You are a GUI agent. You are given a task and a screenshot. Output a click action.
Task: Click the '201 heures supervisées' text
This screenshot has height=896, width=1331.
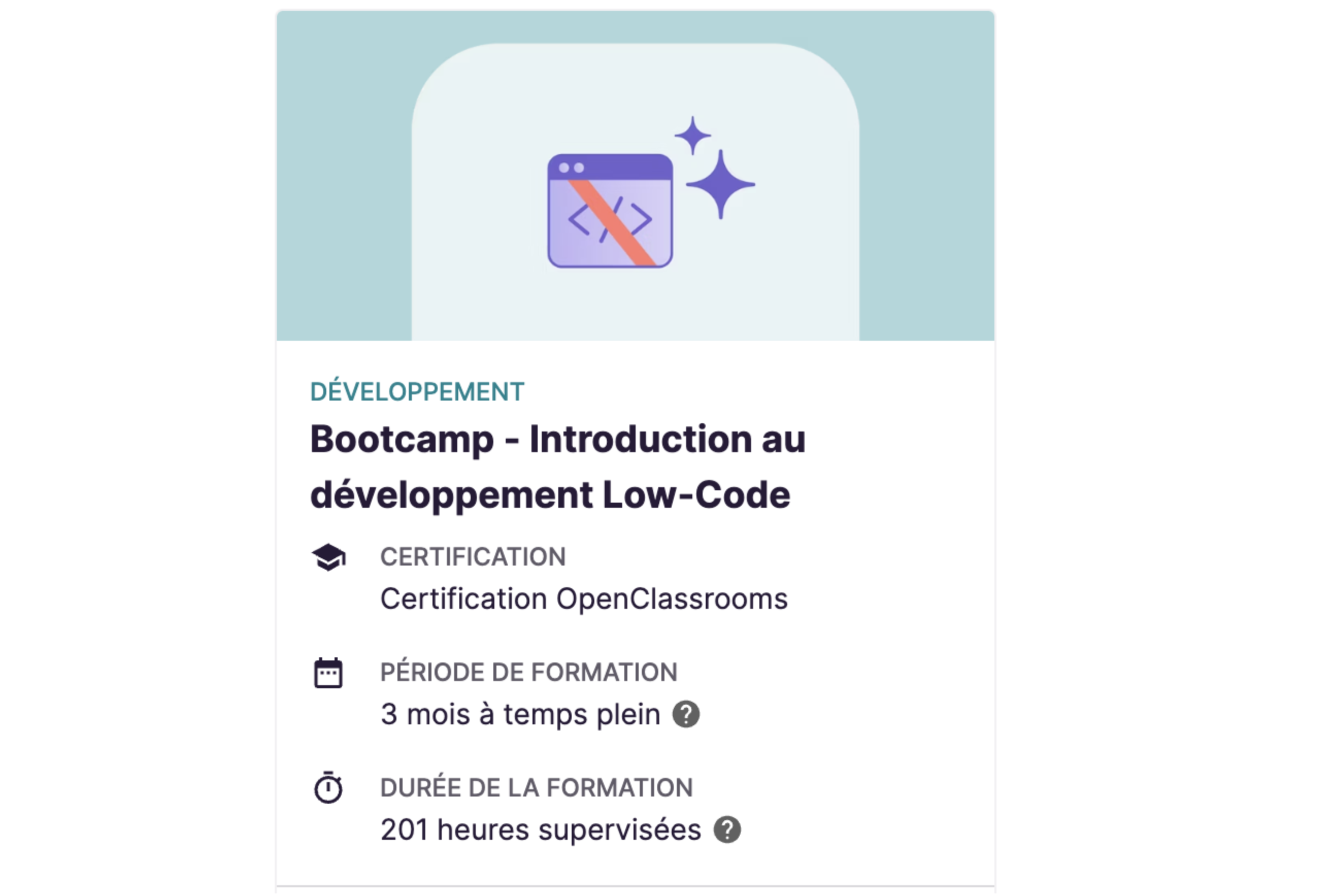point(540,829)
